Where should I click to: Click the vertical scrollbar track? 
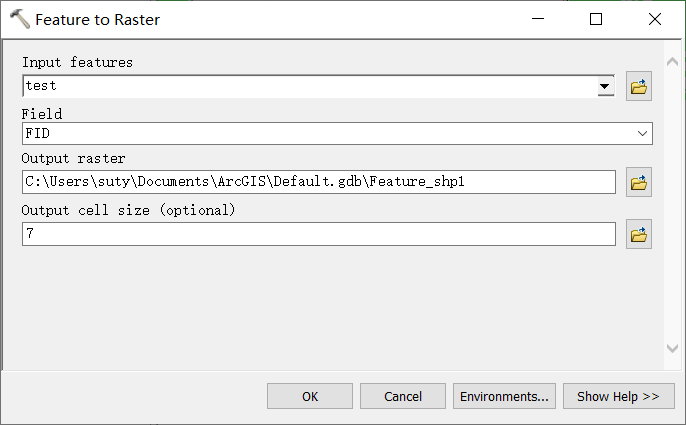coord(672,205)
